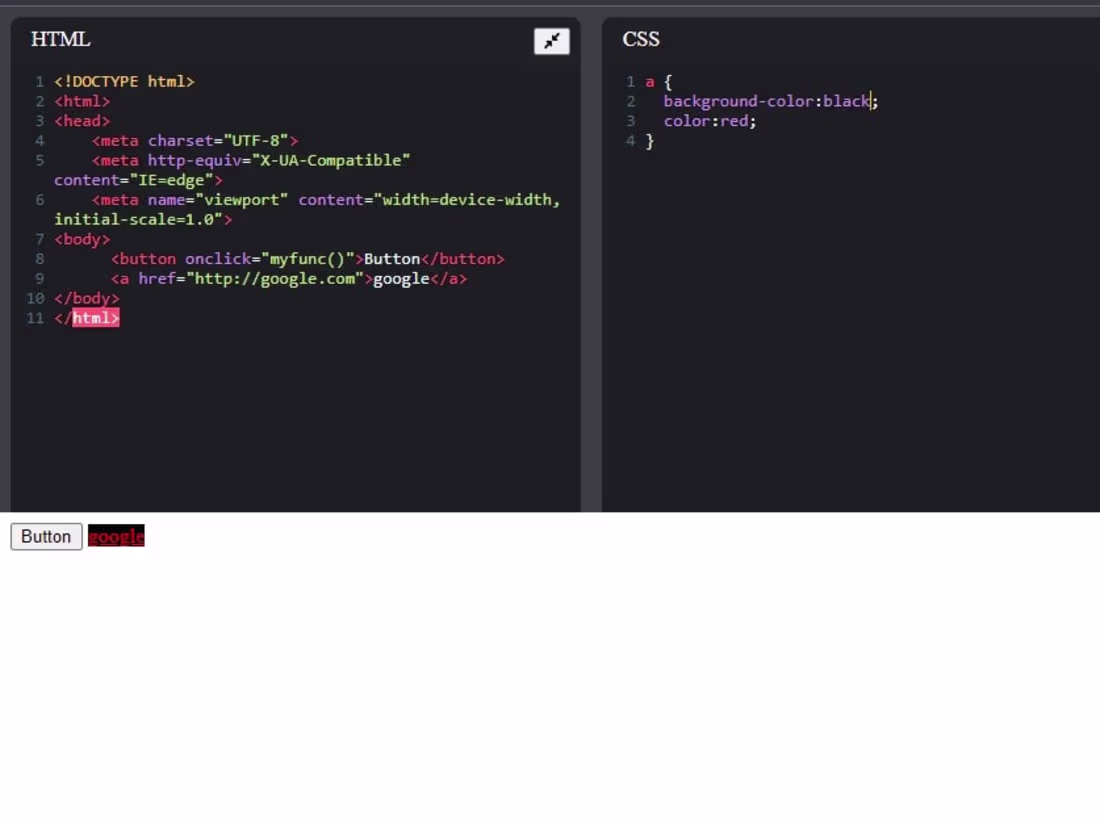The height and width of the screenshot is (825, 1100).
Task: Collapse the HTML editor panel
Action: [x=551, y=40]
